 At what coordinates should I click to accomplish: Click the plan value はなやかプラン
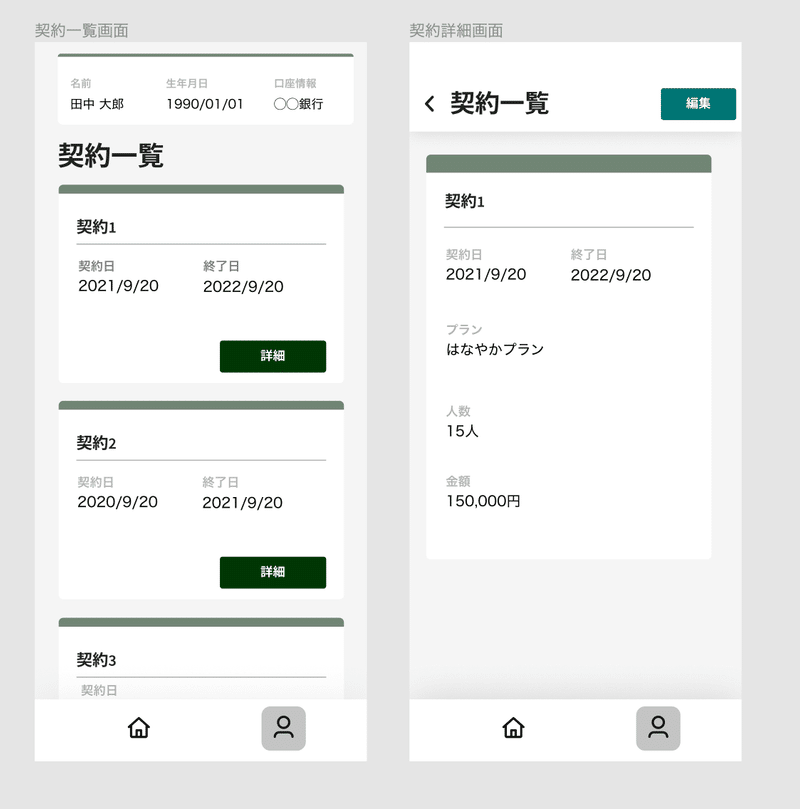pyautogui.click(x=495, y=349)
